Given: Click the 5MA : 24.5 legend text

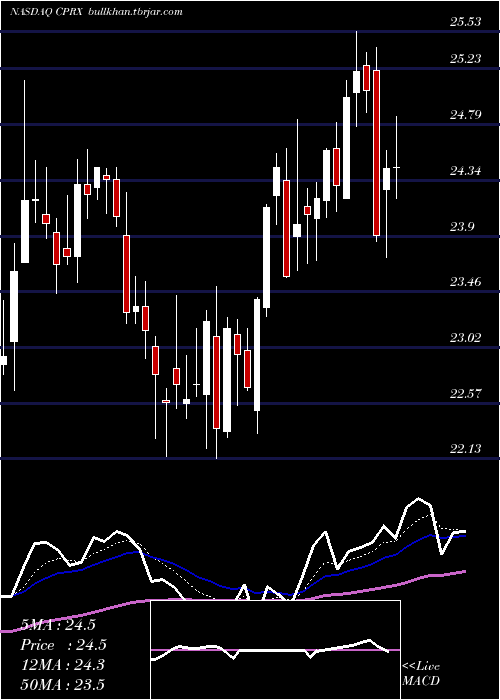Looking at the screenshot, I should pos(58,625).
